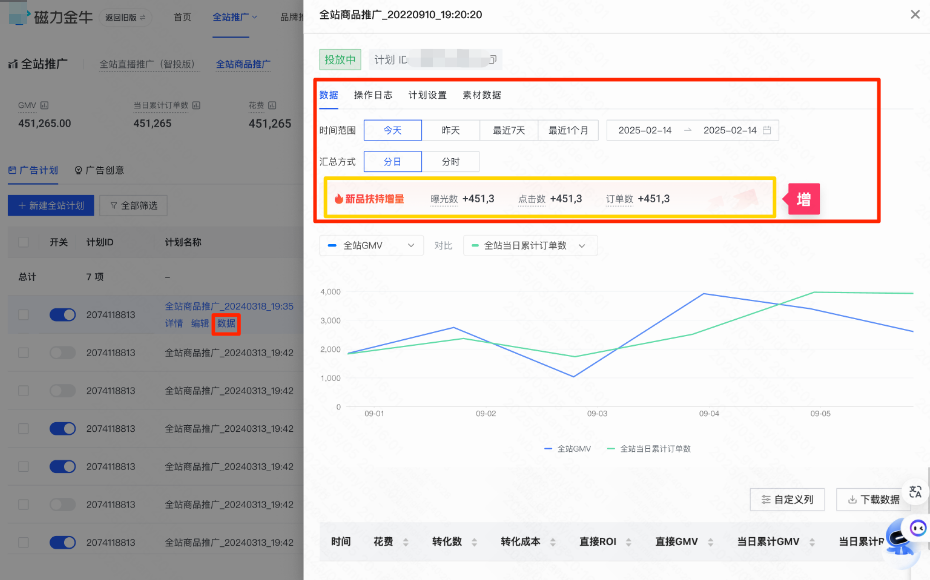Image resolution: width=930 pixels, height=580 pixels.
Task: Sort table by 花费 column
Action: [406, 541]
